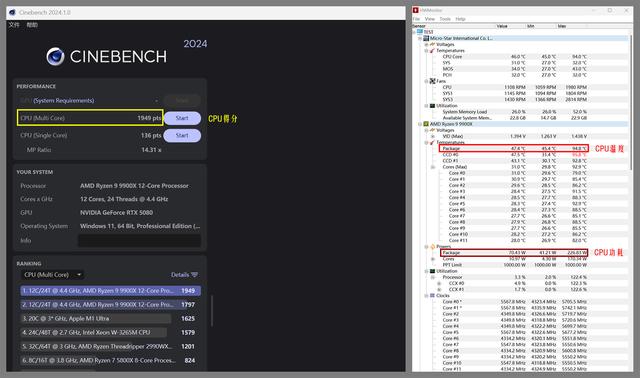Click the Cinebench icon in the title bar
The width and height of the screenshot is (640, 378).
click(12, 12)
